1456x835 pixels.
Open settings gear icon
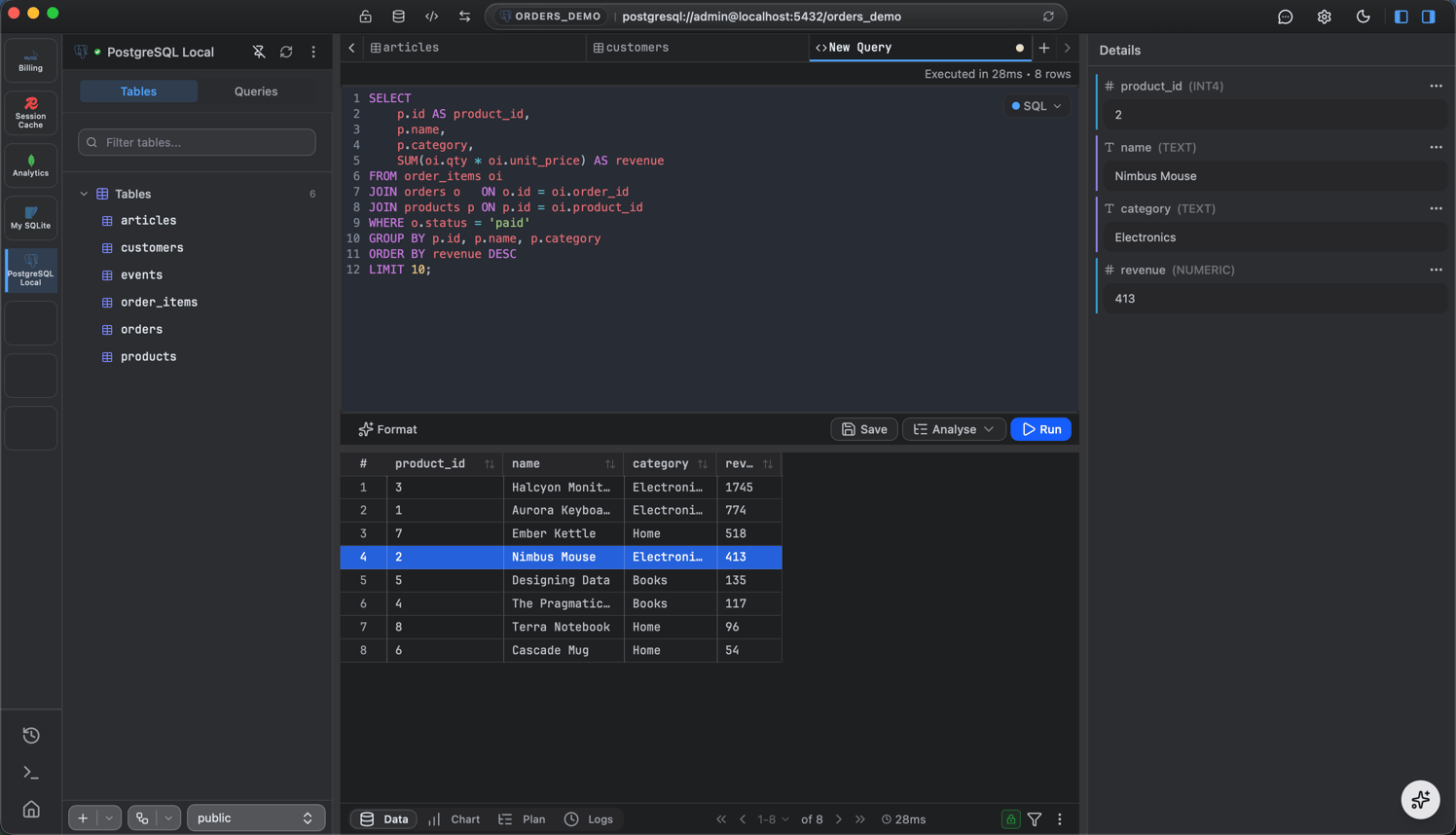click(1325, 17)
